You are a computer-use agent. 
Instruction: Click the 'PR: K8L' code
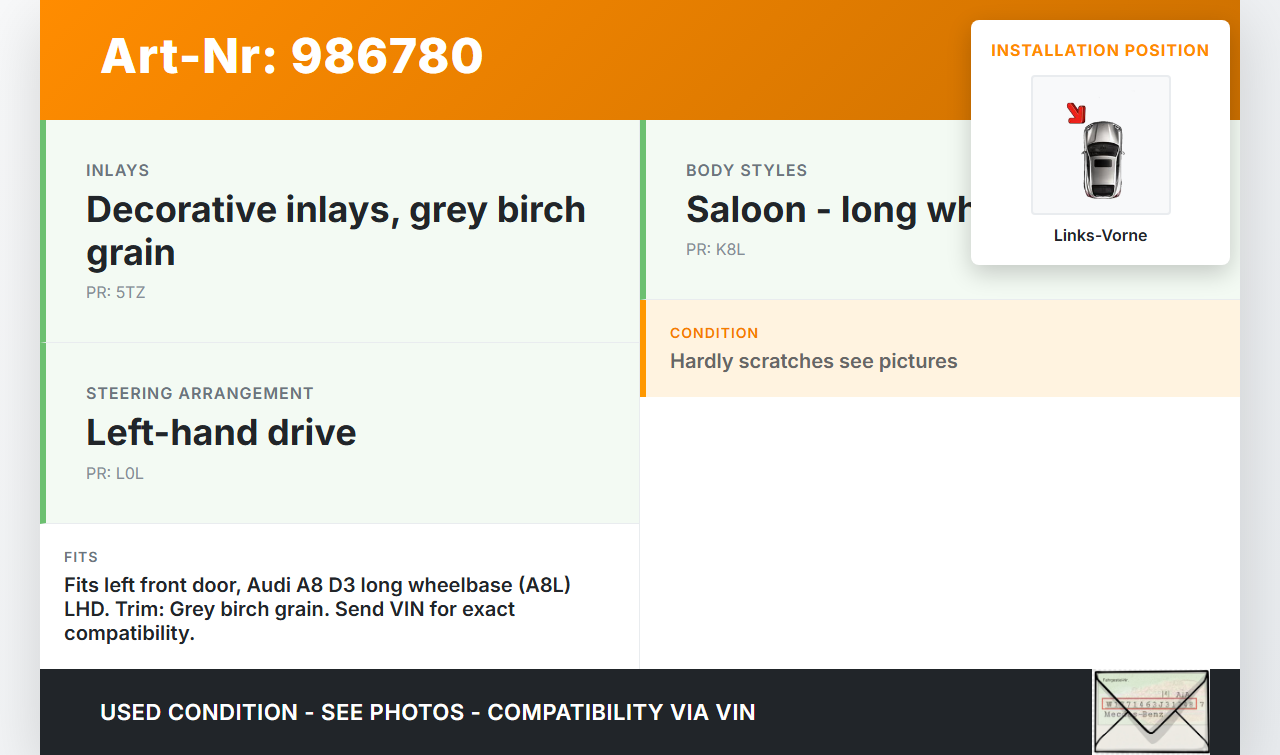tap(715, 250)
